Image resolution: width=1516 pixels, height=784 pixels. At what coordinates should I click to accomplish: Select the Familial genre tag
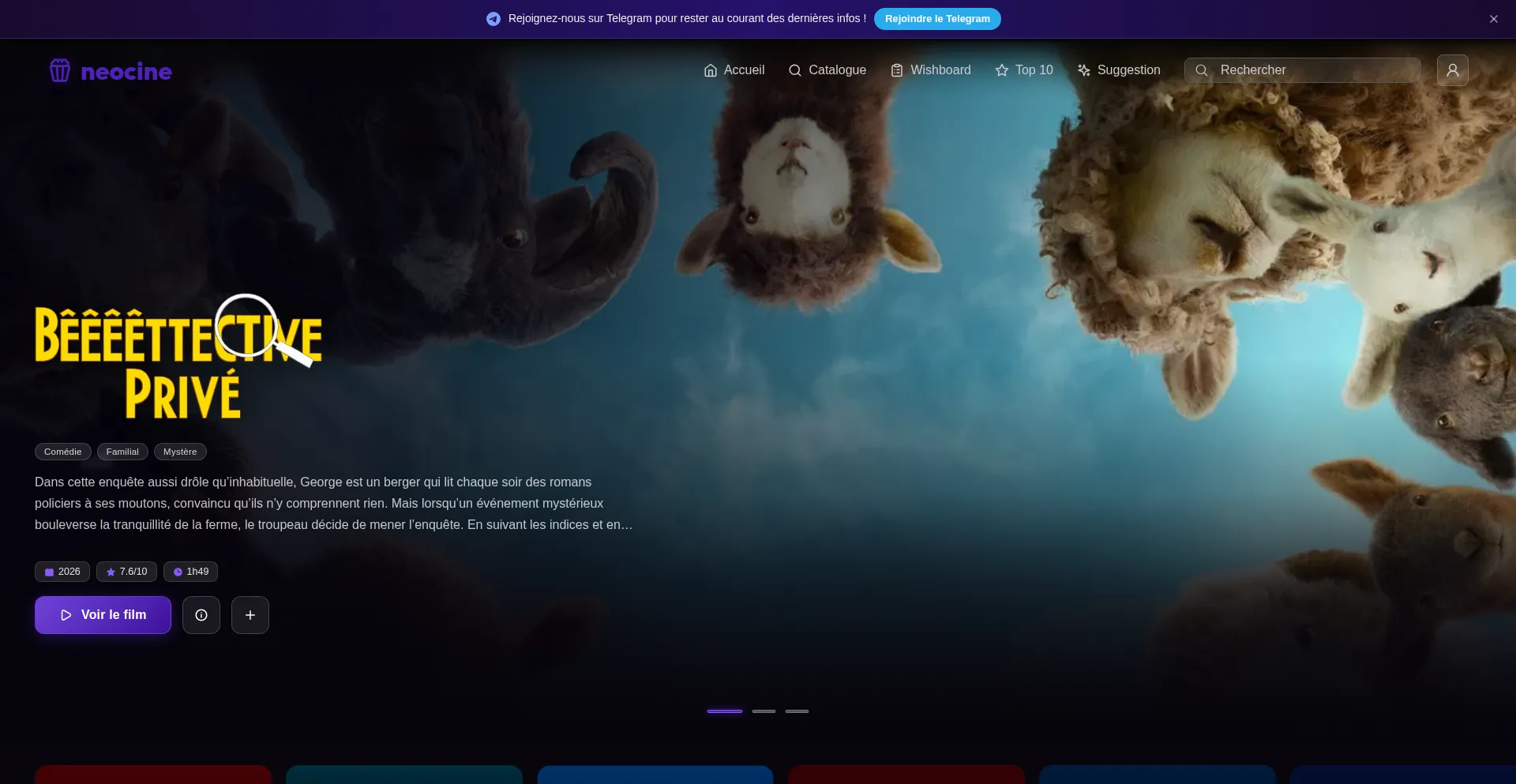click(122, 452)
